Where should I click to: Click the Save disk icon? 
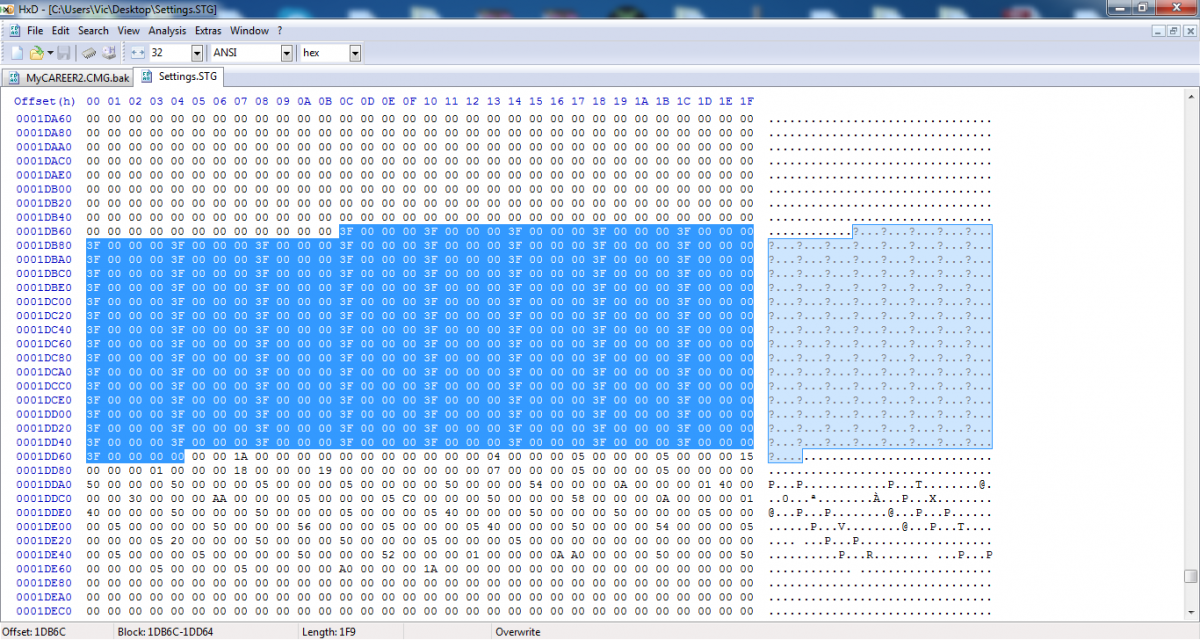(63, 52)
